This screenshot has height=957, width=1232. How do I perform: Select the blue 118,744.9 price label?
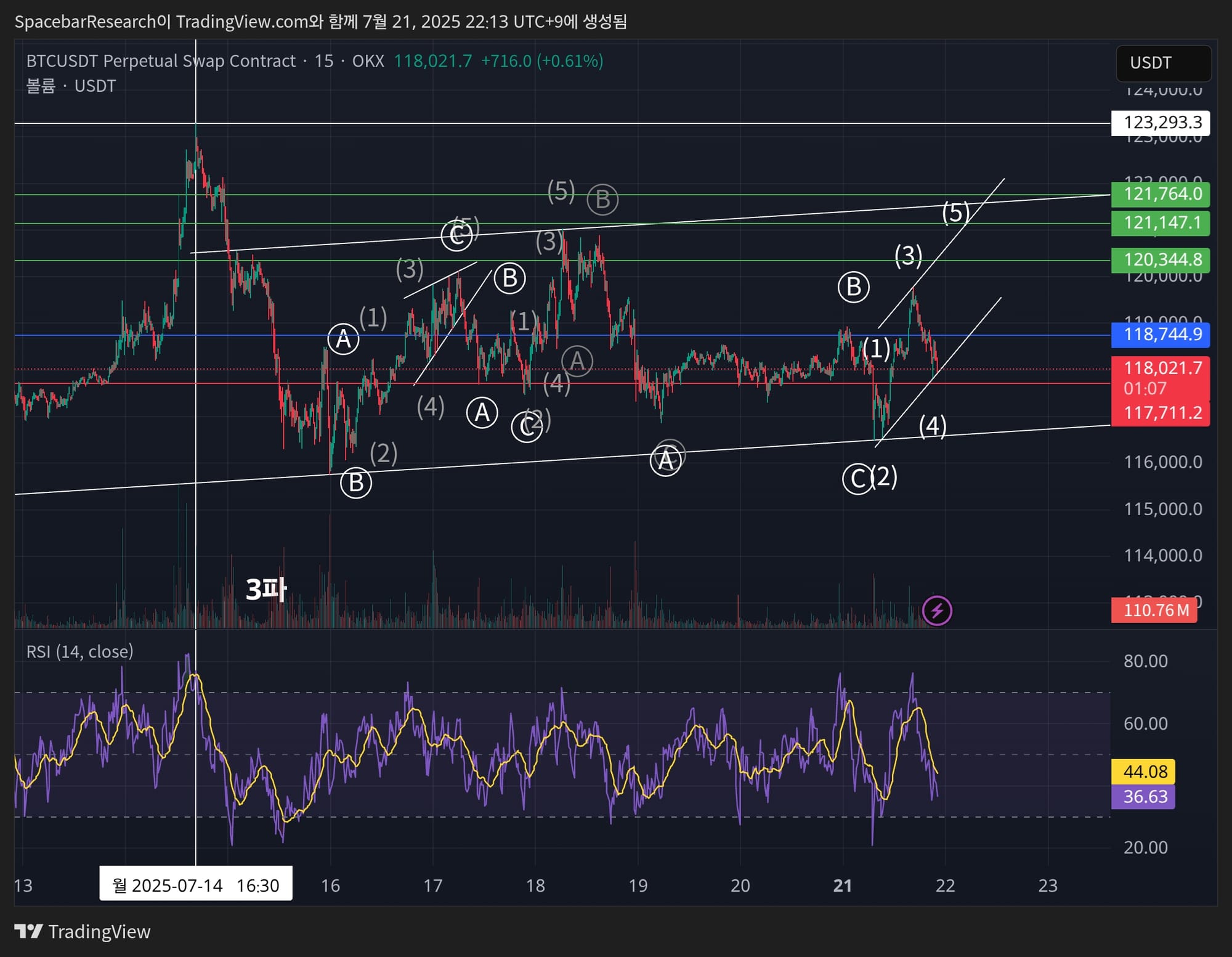click(x=1161, y=335)
